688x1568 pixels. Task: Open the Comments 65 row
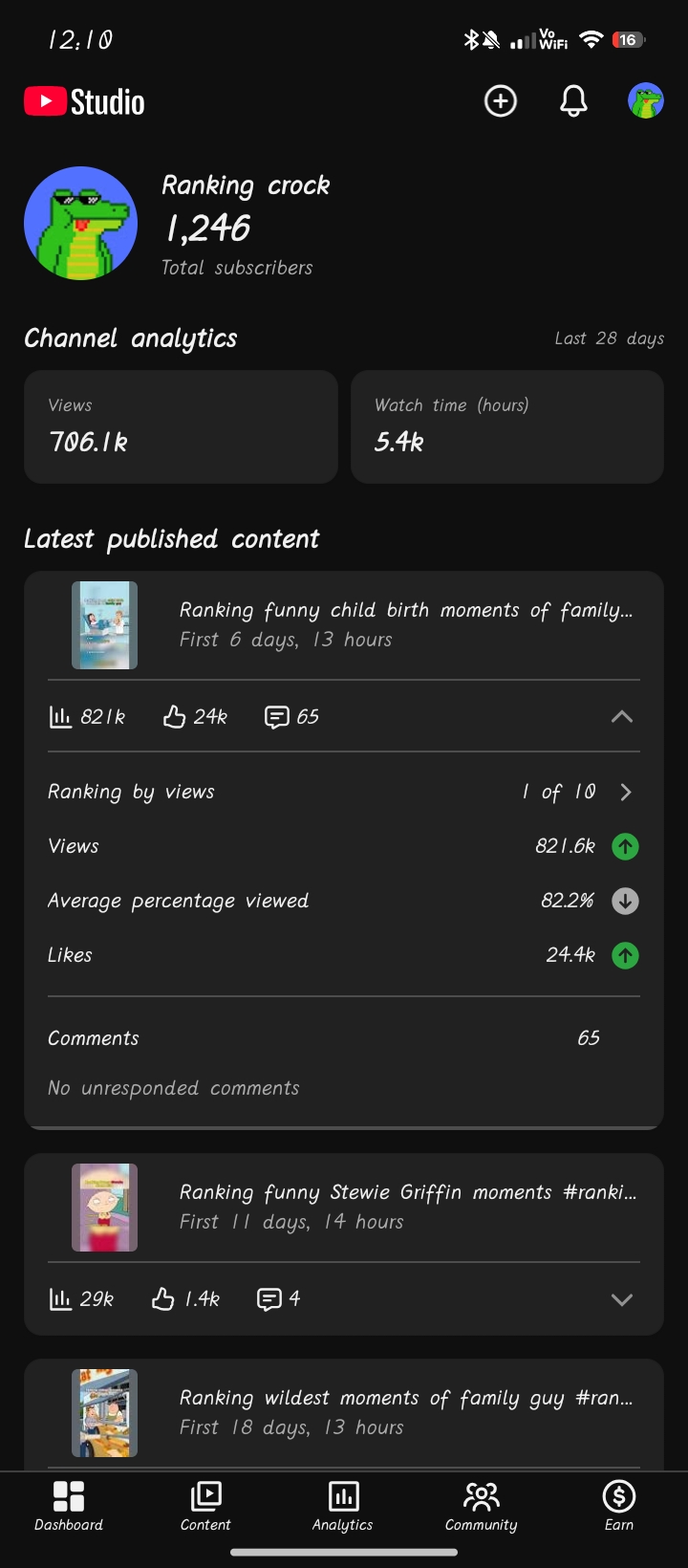point(344,1038)
